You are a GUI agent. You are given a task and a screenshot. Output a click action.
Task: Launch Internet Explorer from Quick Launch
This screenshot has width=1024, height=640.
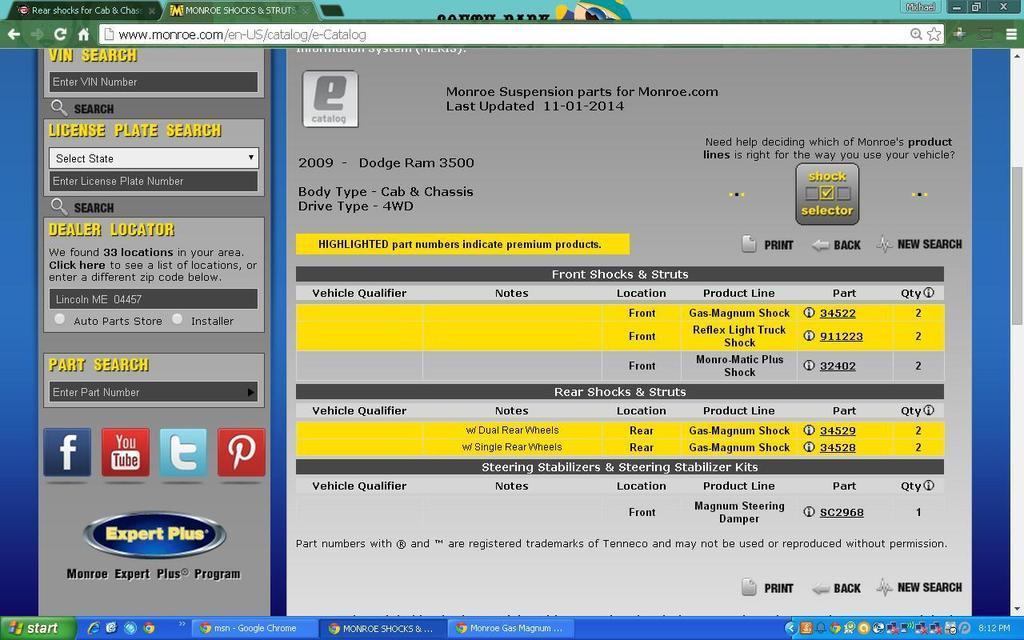pos(93,628)
